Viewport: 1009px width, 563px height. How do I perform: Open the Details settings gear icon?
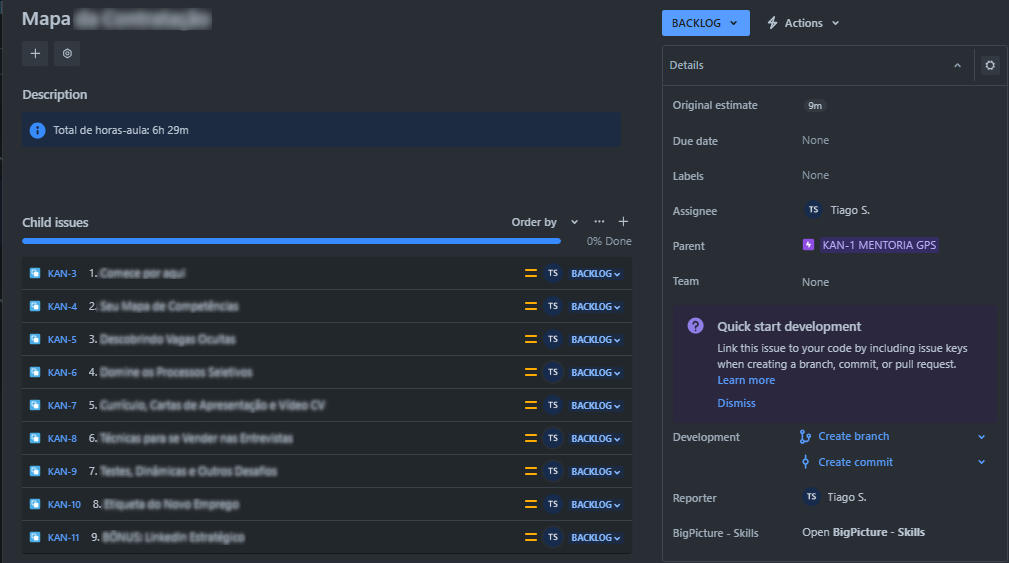point(990,65)
